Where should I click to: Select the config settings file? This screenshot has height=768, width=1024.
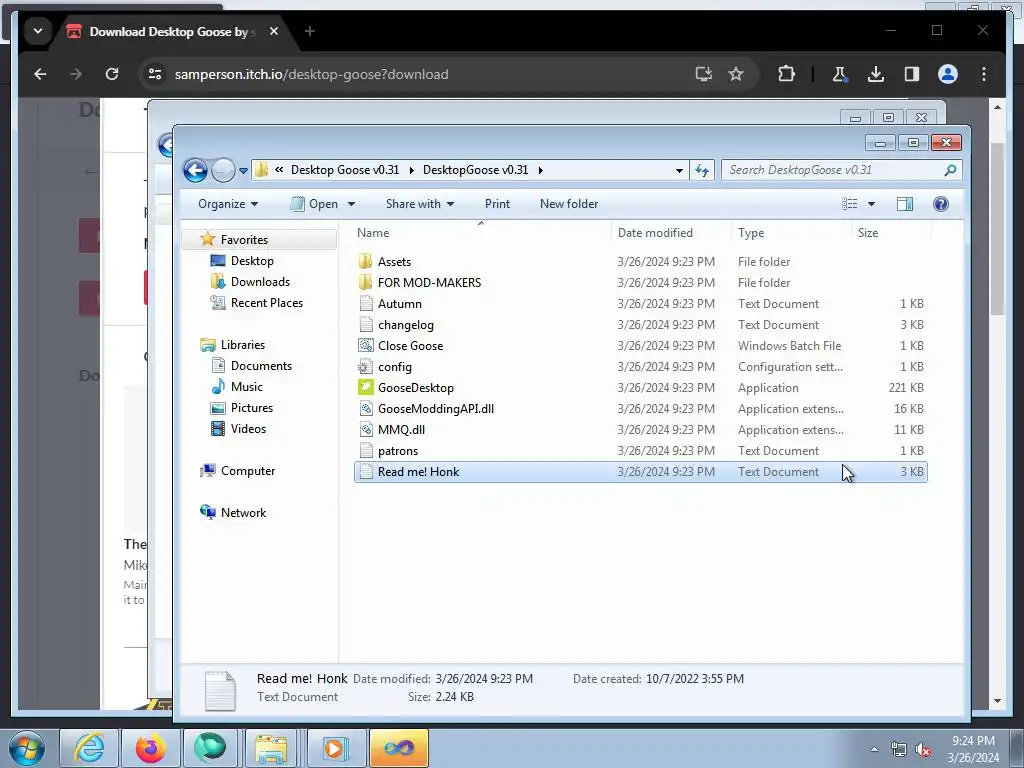tap(394, 367)
